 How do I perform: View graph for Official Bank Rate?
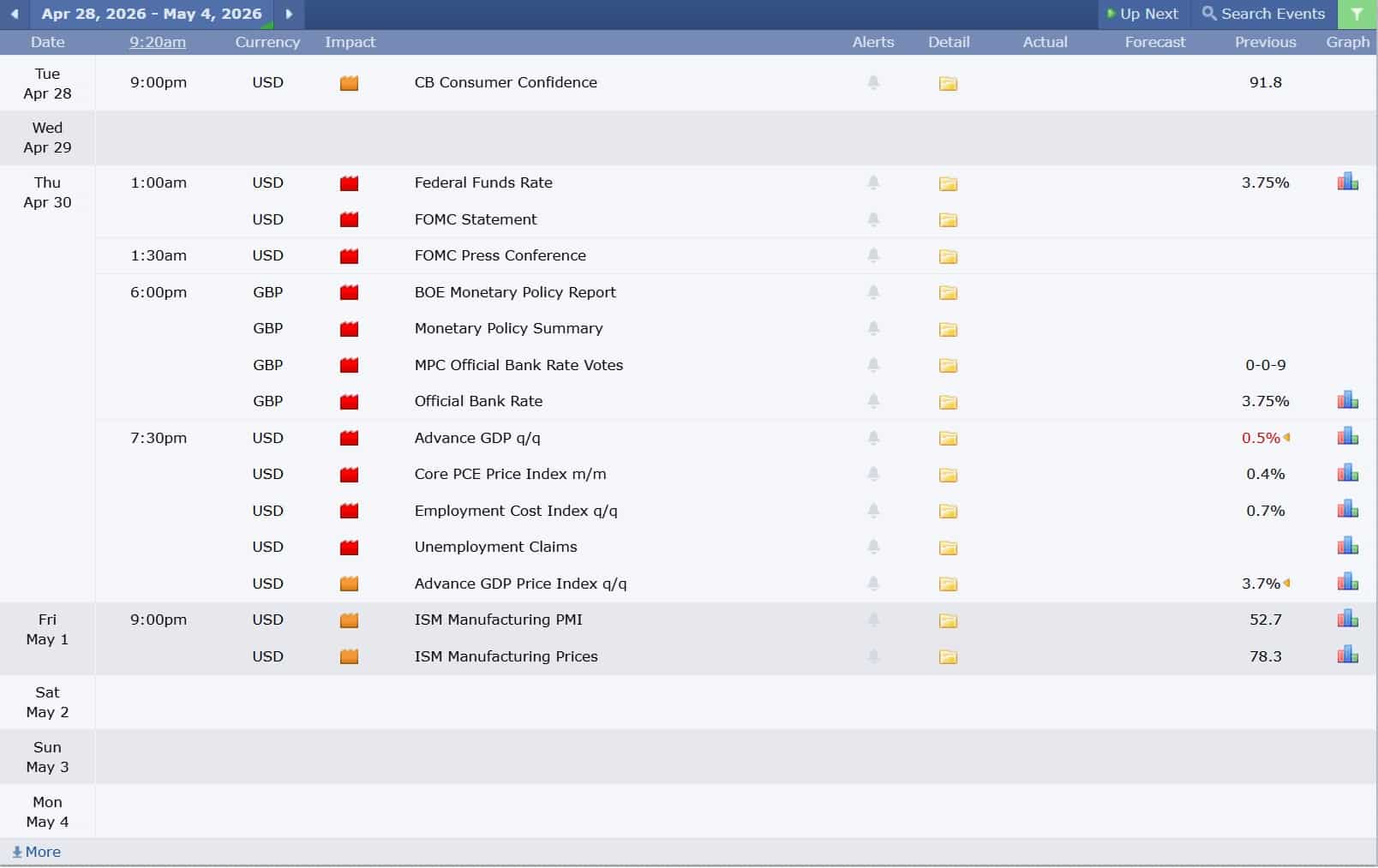1347,400
